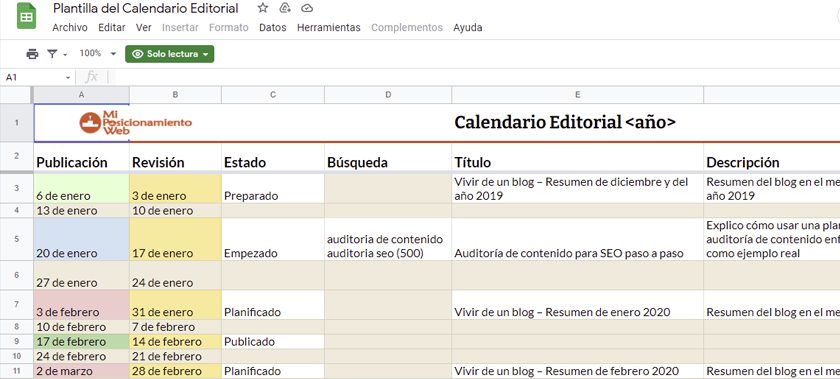This screenshot has height=379, width=840.
Task: Click the 13 de enero cell
Action: 81,211
